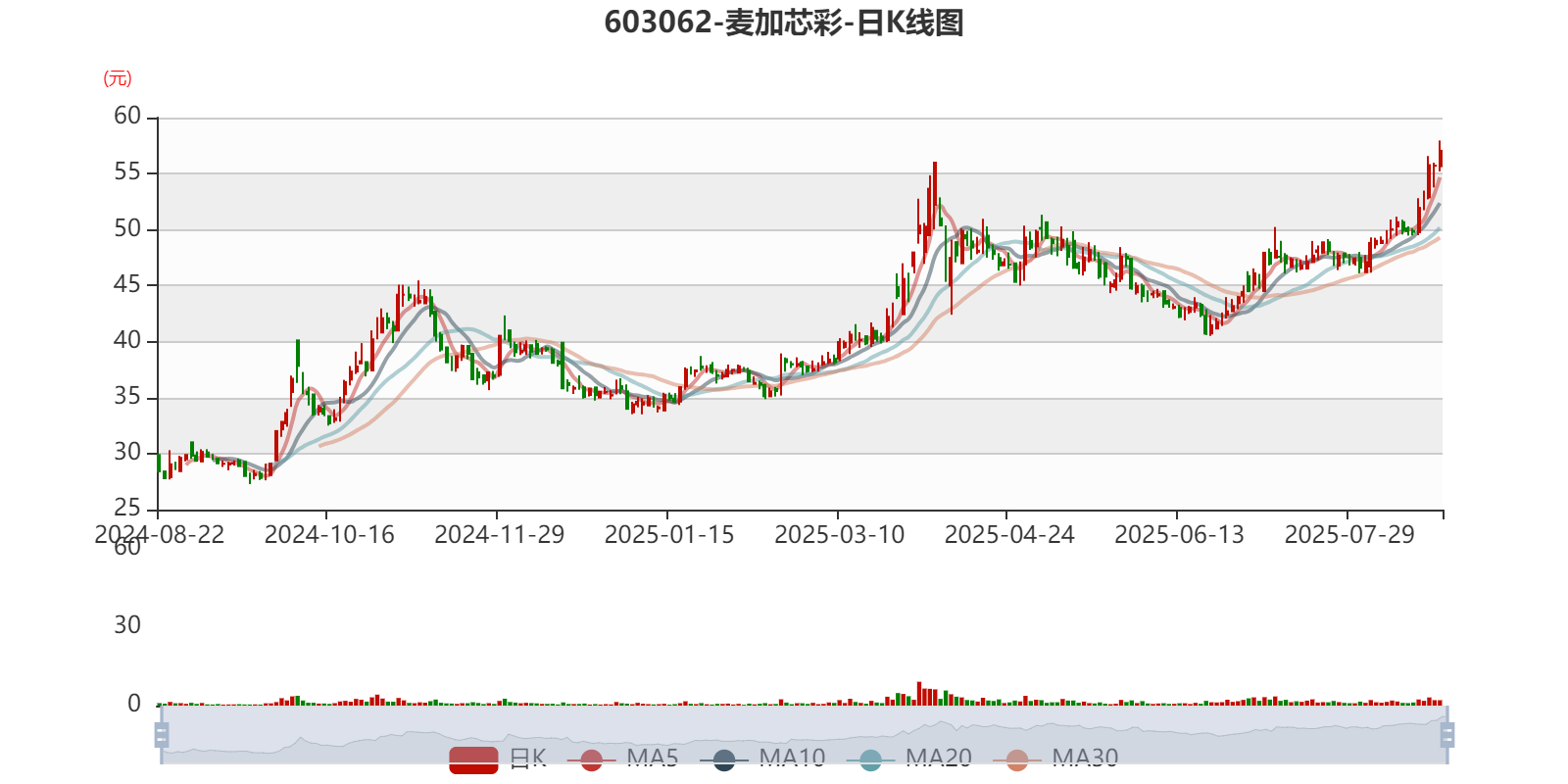Click the 2025-07-29 date axis label
This screenshot has height=784, width=1568.
click(x=1349, y=535)
